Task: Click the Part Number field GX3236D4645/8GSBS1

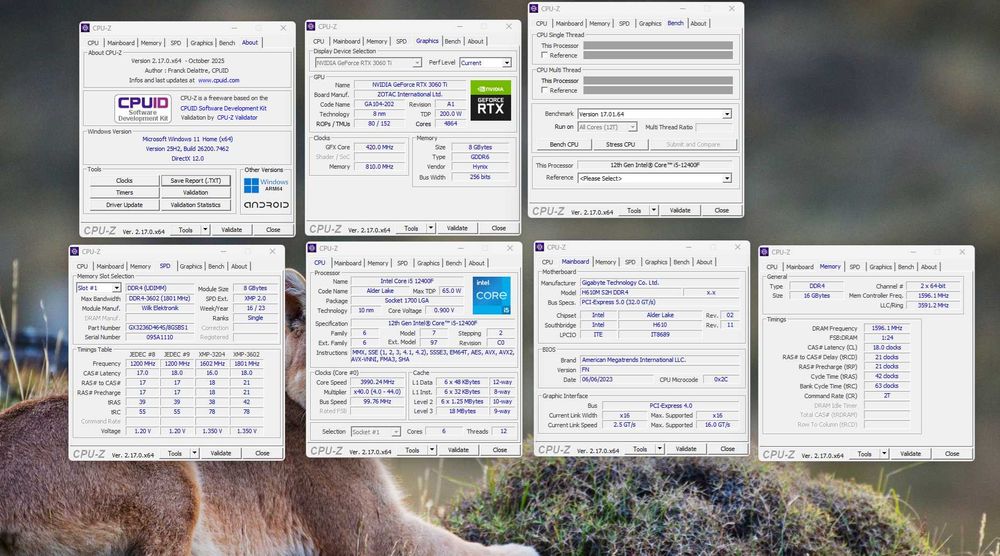Action: click(x=158, y=327)
